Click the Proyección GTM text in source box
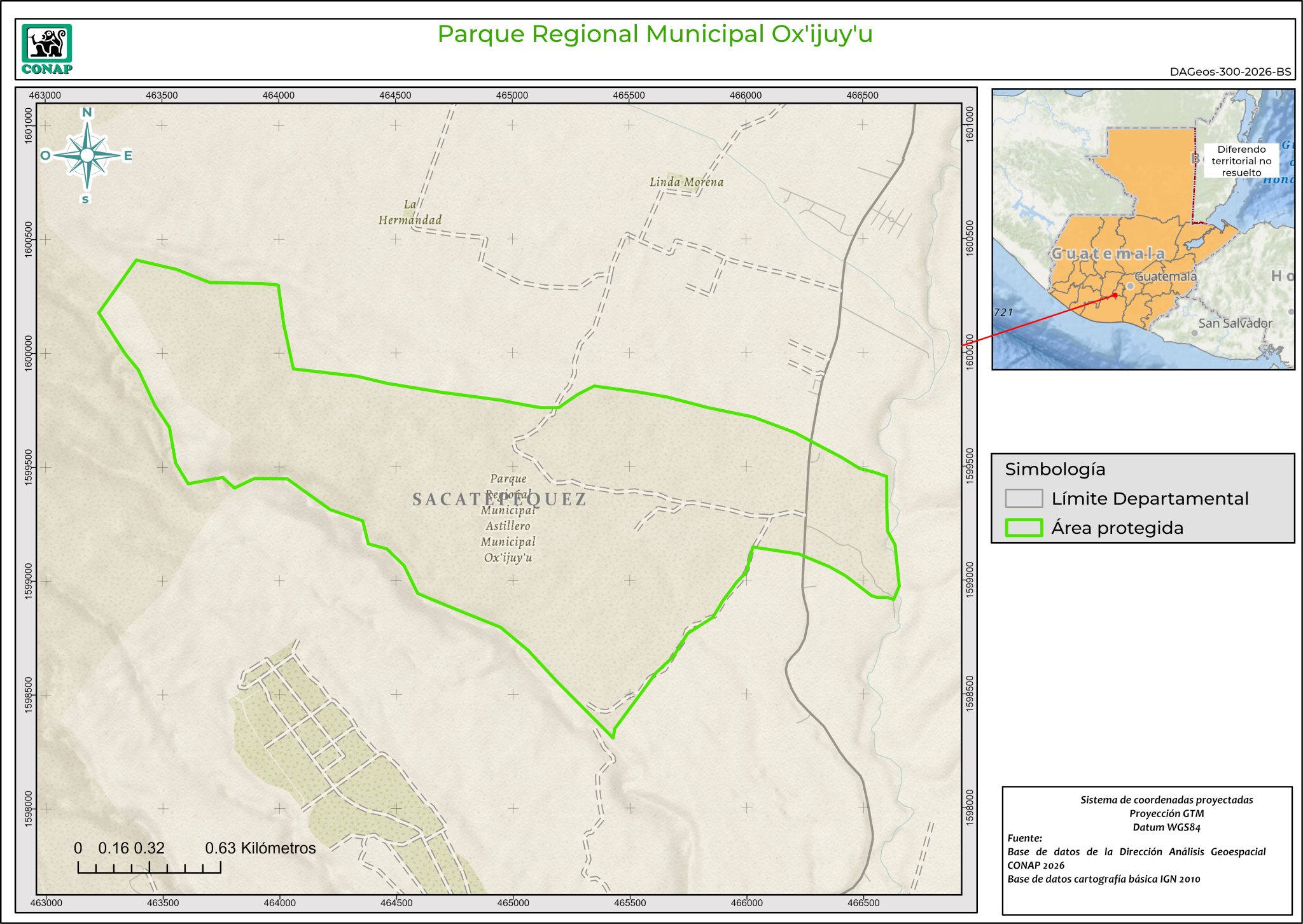The width and height of the screenshot is (1303, 924). 1166,813
